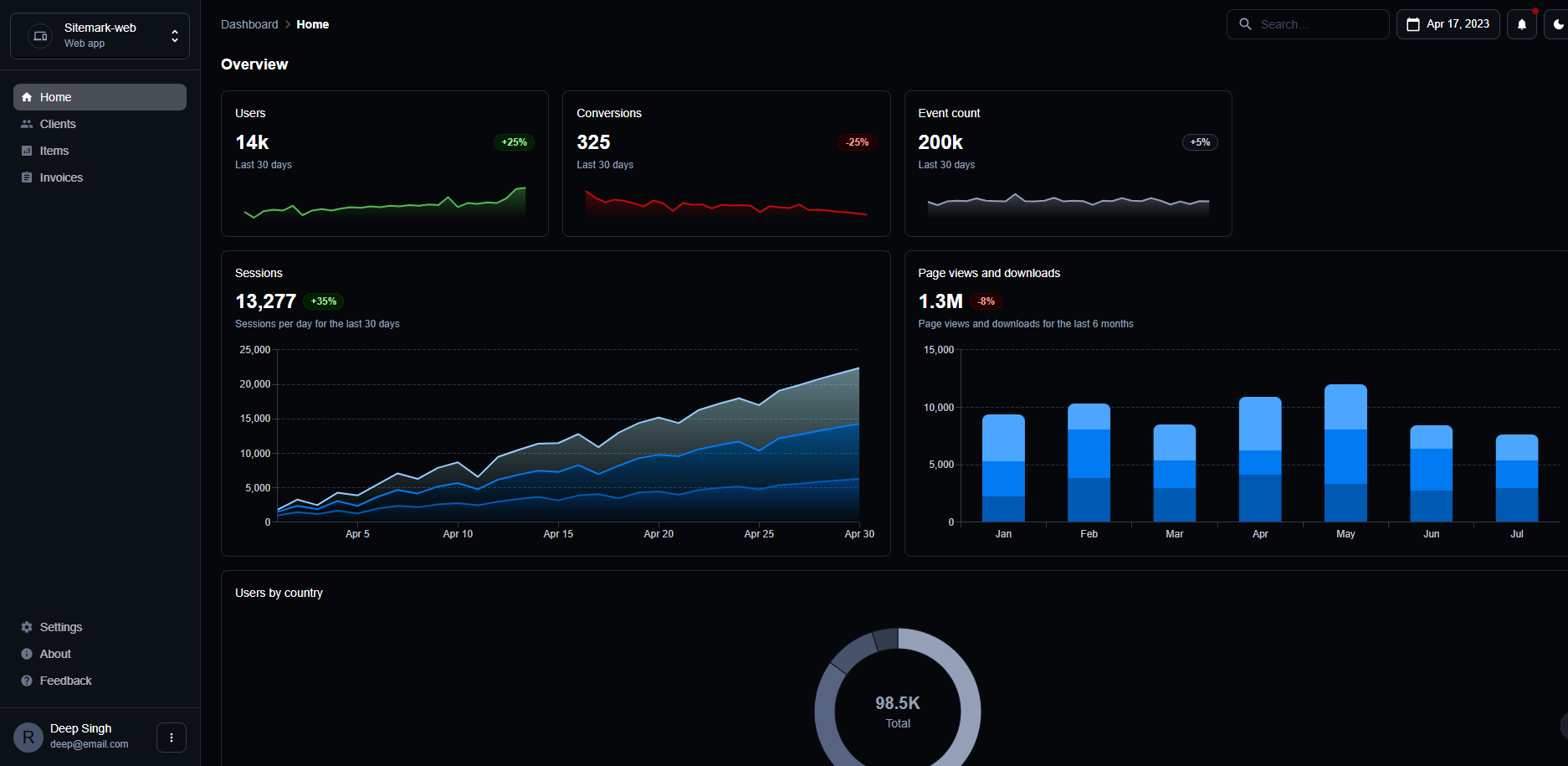Viewport: 1568px width, 766px height.
Task: Click the Conversions sparkline chart
Action: 726,202
